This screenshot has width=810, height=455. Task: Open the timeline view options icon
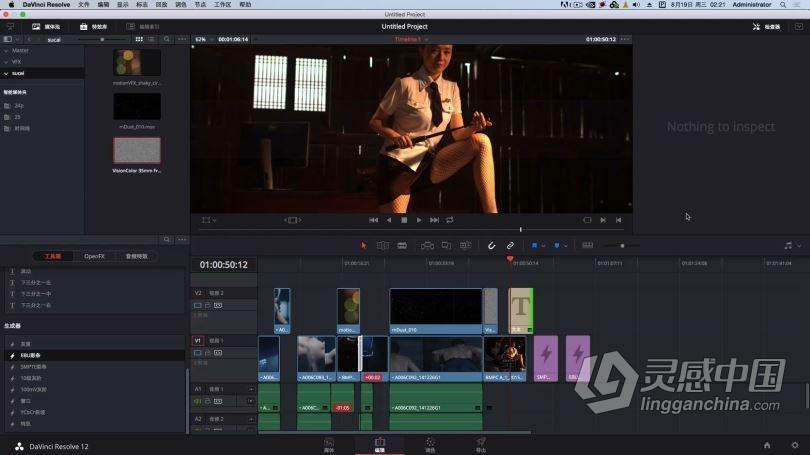tap(587, 246)
